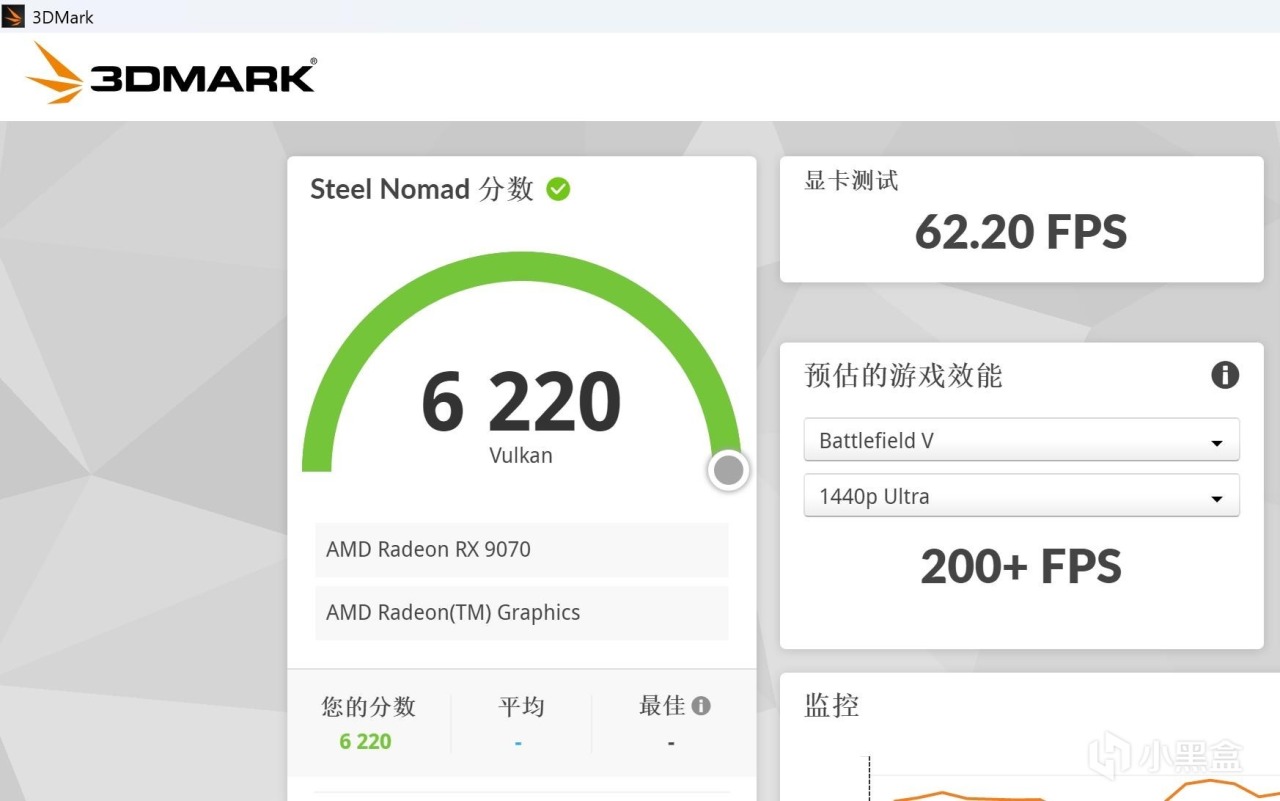Click the green score gauge arc
1280x801 pixels.
point(521,268)
